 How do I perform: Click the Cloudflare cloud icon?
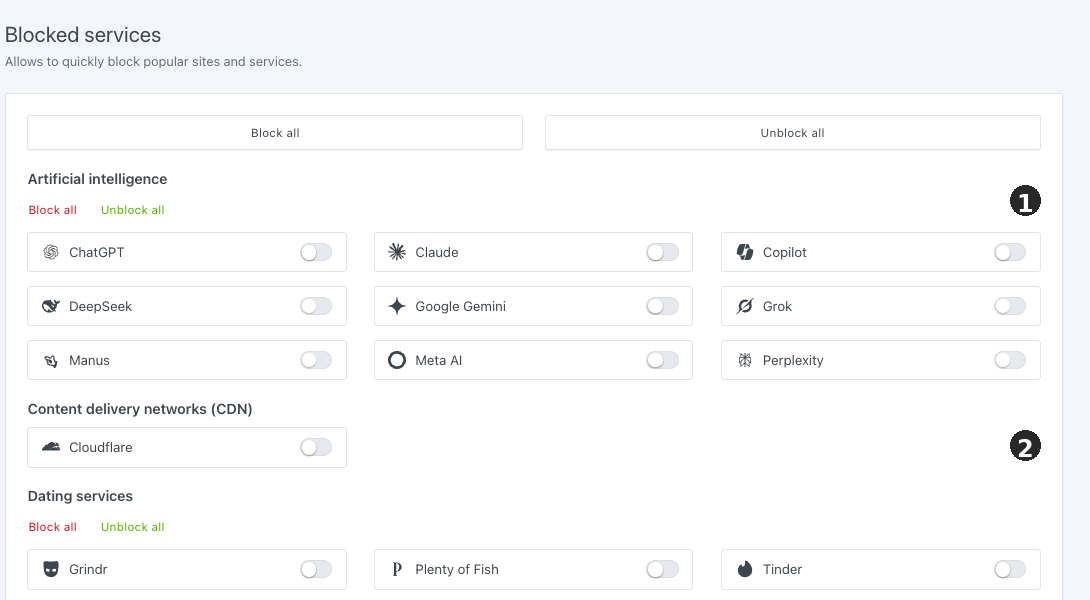[x=51, y=447]
